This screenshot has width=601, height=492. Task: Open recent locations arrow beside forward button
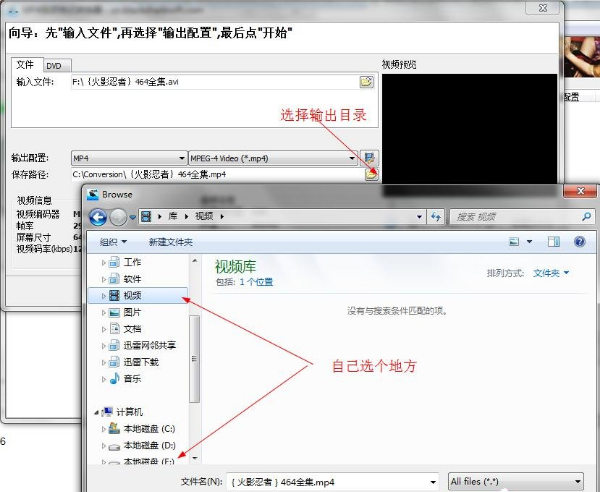tap(133, 217)
